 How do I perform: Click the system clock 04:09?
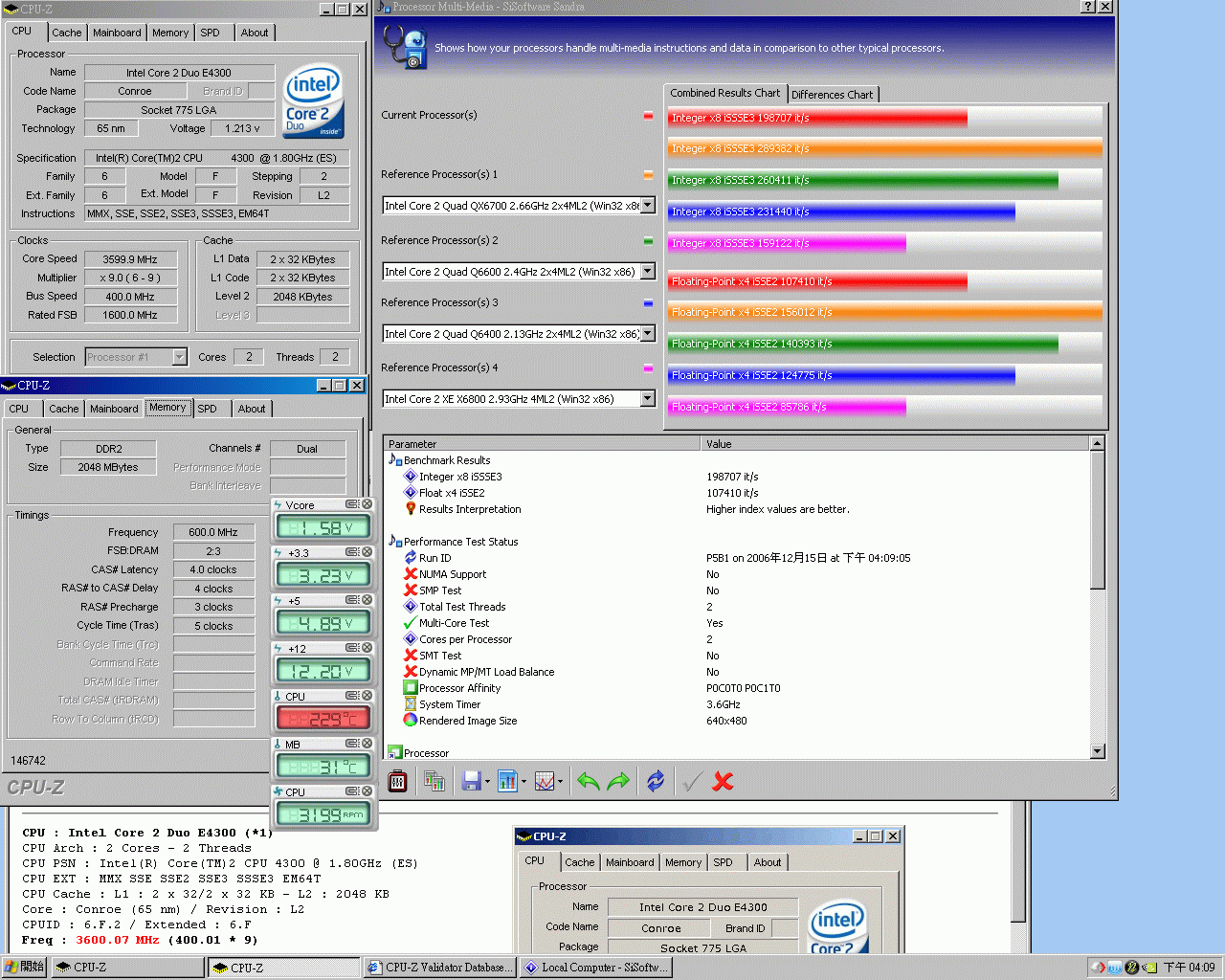(x=1189, y=968)
